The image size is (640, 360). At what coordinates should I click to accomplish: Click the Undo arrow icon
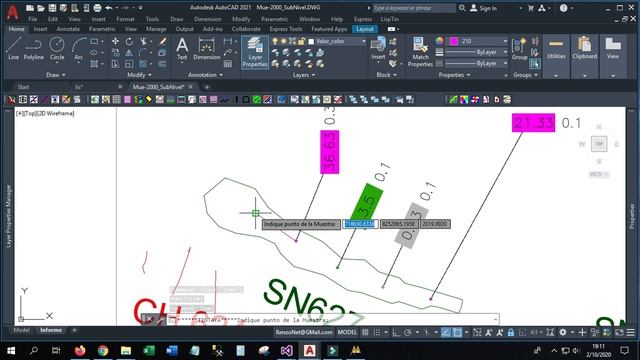(x=109, y=8)
